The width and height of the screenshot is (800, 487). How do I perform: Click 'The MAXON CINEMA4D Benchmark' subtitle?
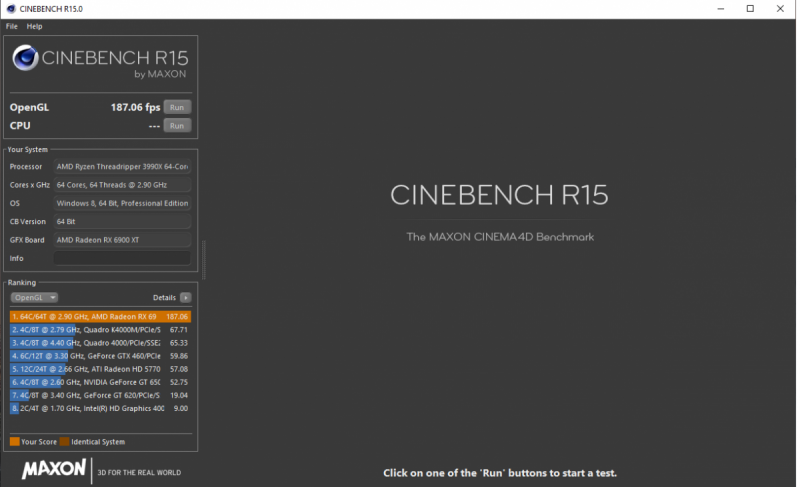tap(500, 237)
